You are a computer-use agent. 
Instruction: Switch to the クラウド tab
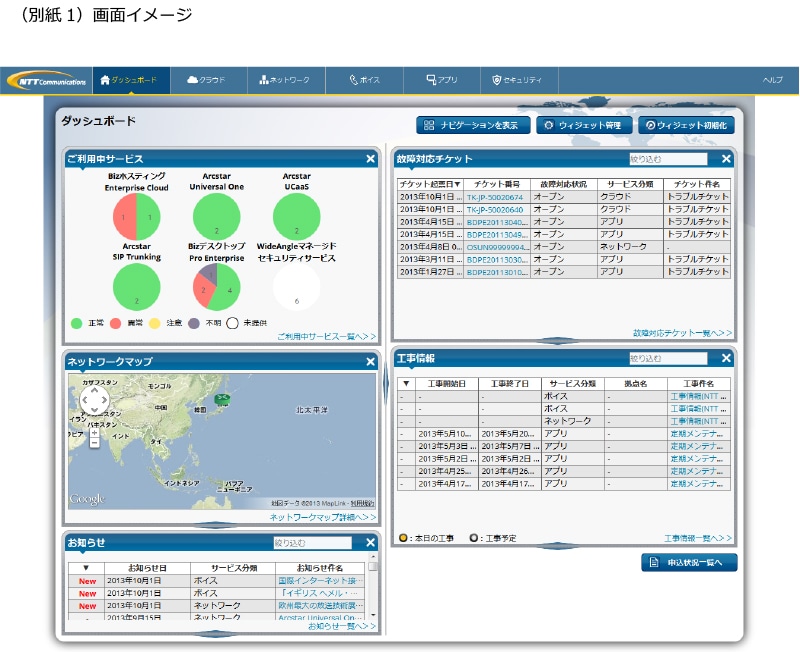pos(208,80)
